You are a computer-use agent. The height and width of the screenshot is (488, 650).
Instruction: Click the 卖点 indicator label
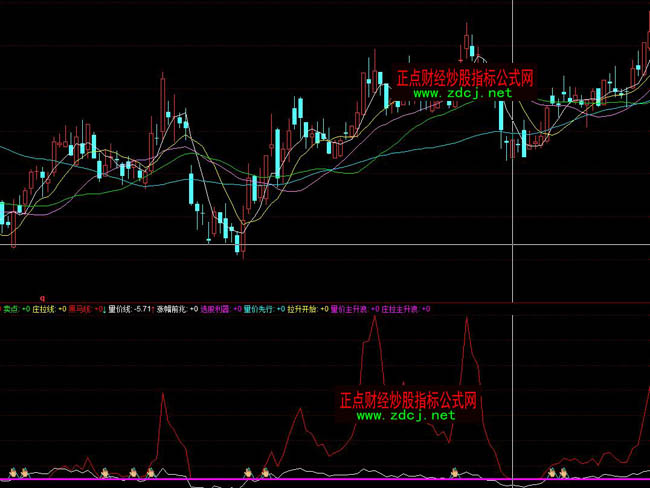pos(14,309)
